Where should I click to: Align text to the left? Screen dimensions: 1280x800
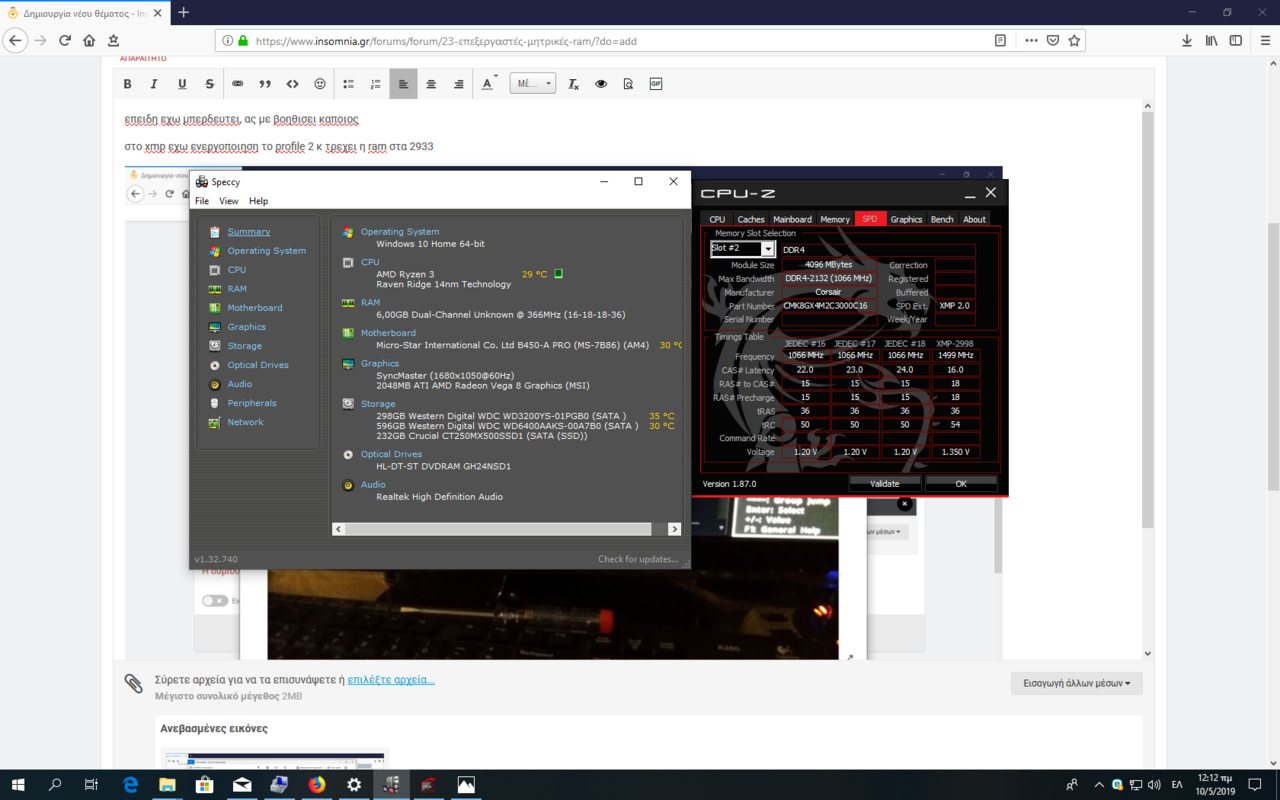click(x=403, y=84)
